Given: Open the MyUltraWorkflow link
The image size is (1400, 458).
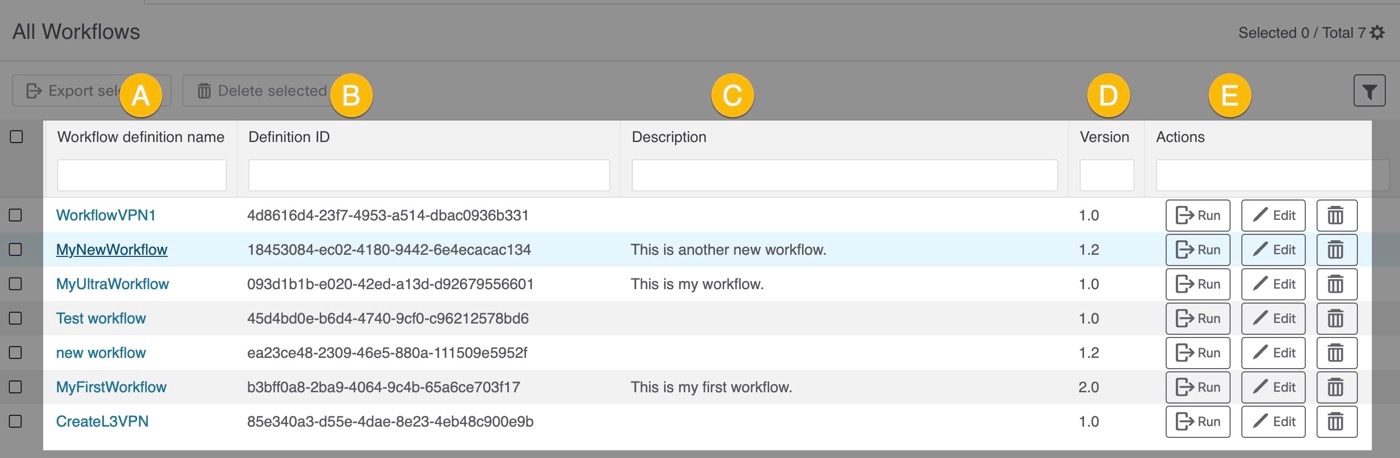Looking at the screenshot, I should click(x=113, y=284).
